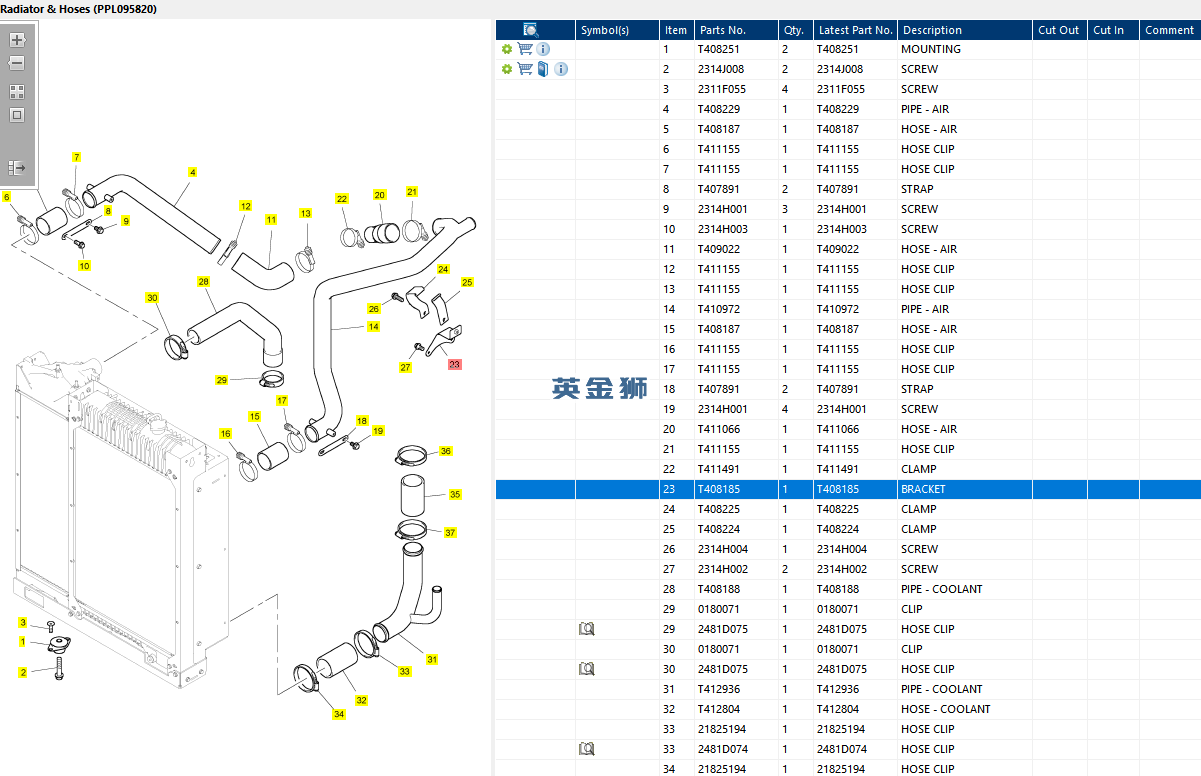Select callout 30 on the diagram
This screenshot has height=776, width=1201.
coord(152,298)
